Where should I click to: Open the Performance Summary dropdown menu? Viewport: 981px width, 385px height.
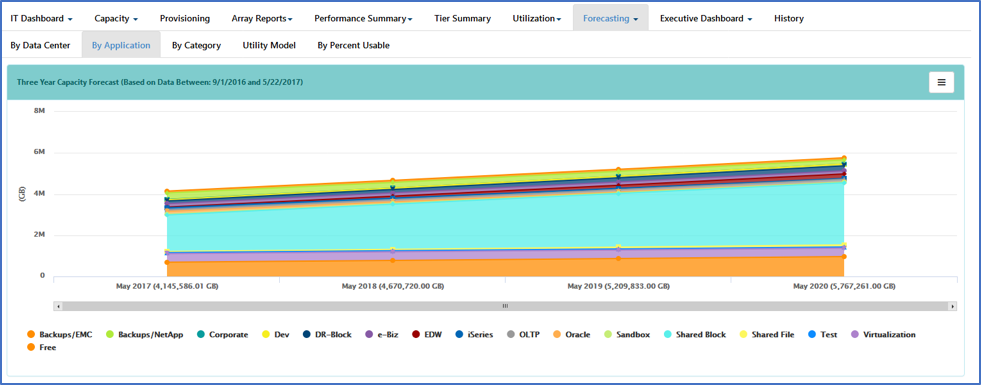(x=363, y=18)
